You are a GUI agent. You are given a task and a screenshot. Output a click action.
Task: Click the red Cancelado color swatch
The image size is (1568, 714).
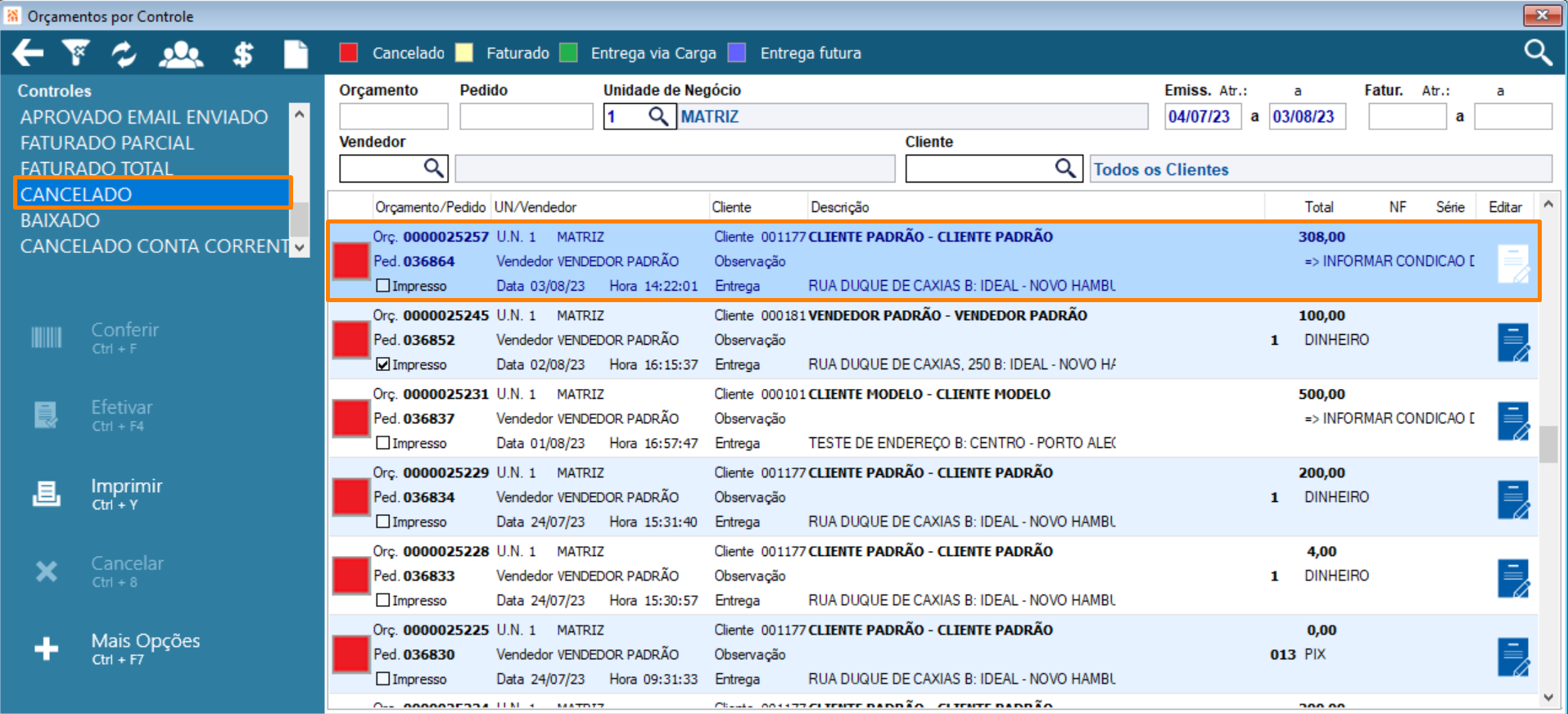pyautogui.click(x=349, y=52)
